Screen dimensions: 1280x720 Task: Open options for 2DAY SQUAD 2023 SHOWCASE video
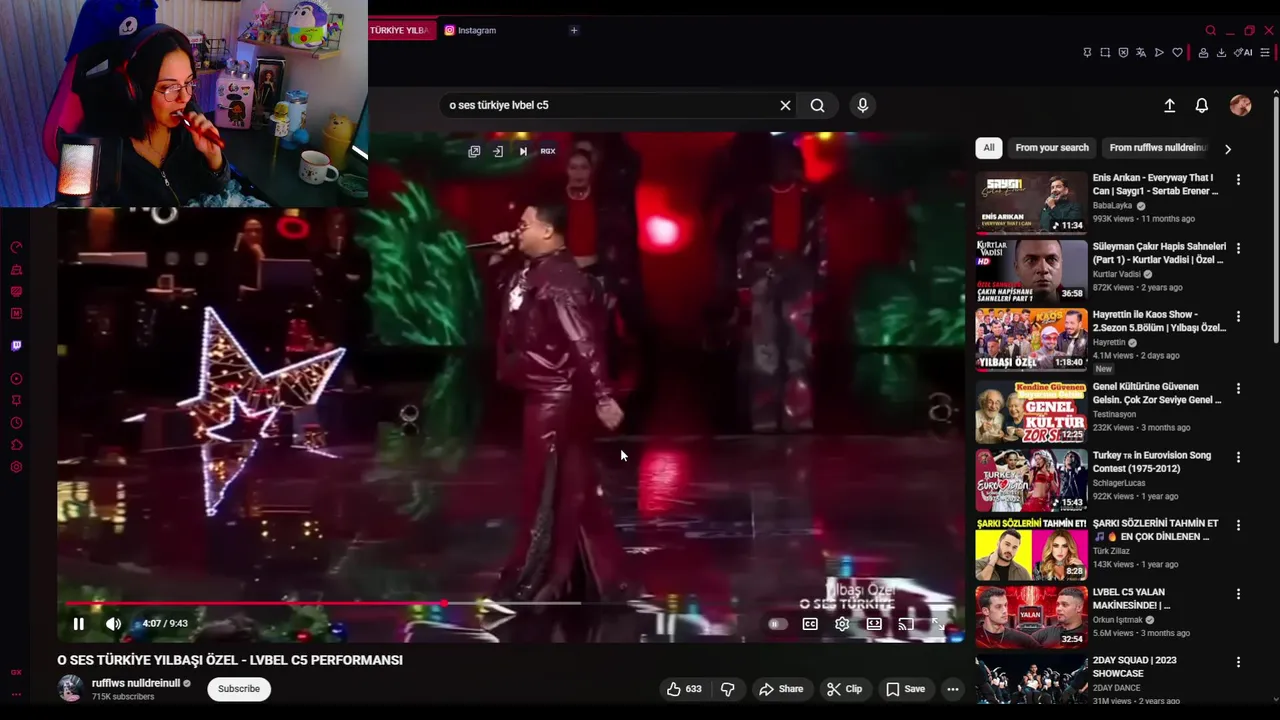pyautogui.click(x=1238, y=662)
